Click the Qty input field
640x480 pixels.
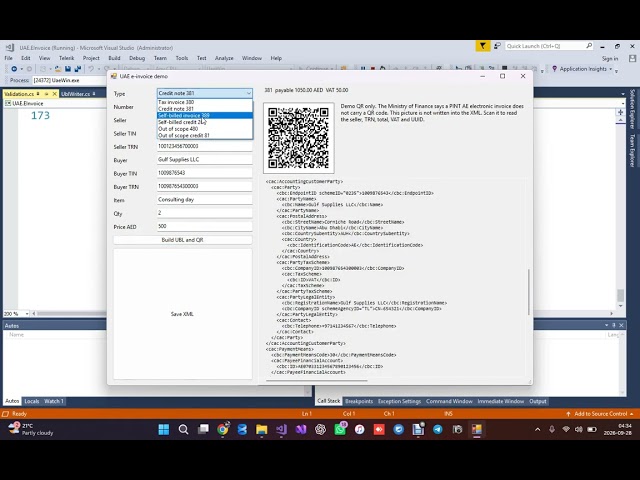coord(204,213)
